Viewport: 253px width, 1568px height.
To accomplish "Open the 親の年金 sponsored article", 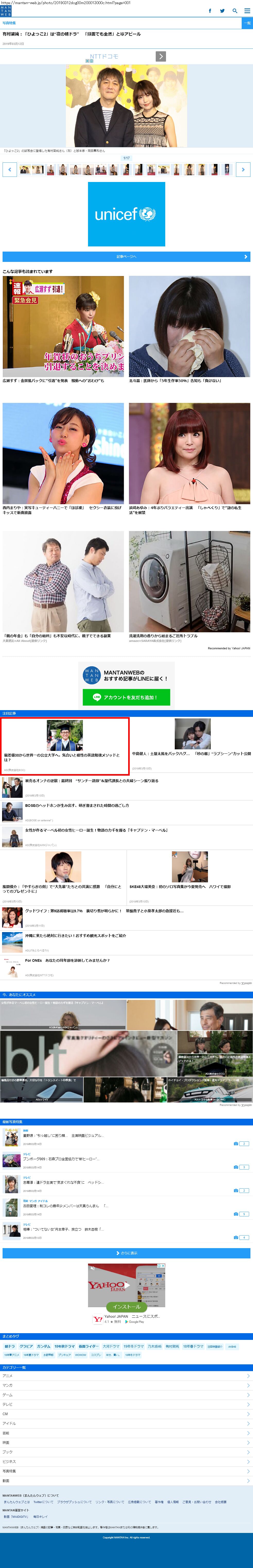I will click(x=63, y=586).
